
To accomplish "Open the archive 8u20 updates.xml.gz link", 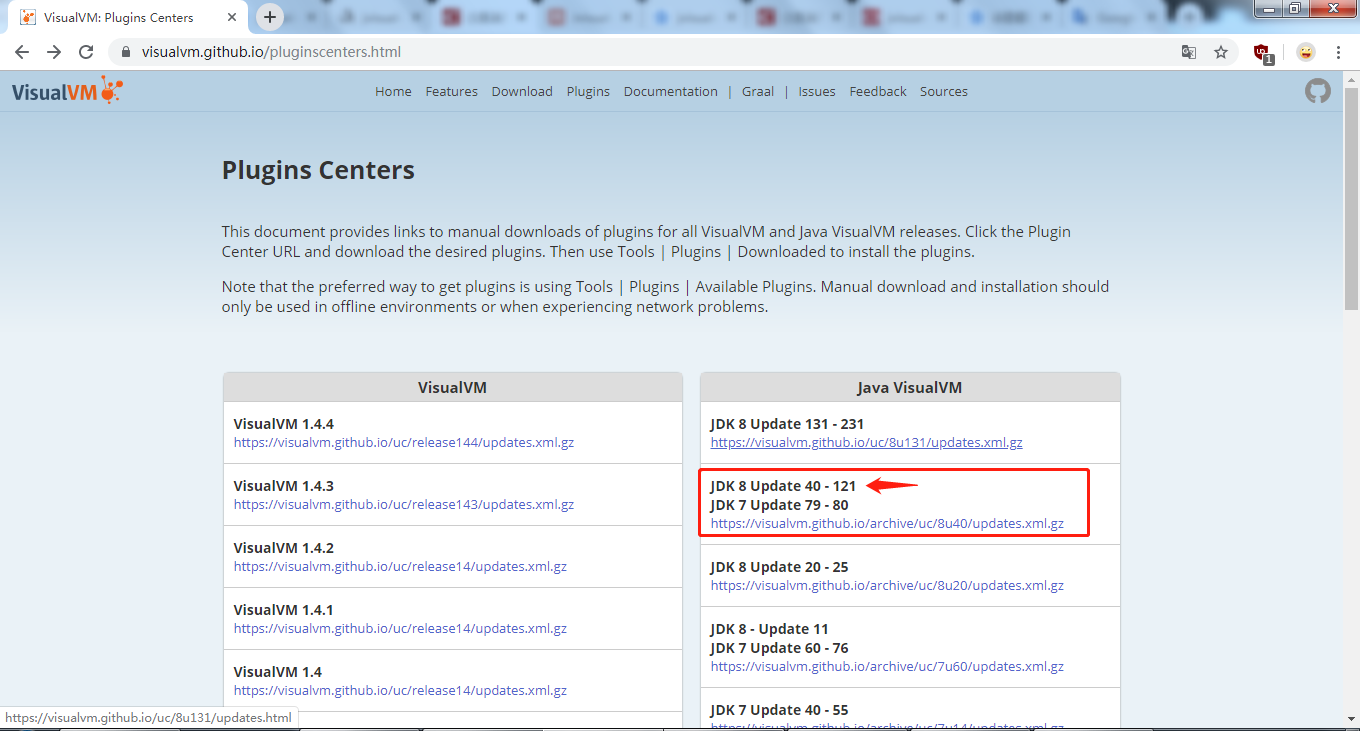I will pyautogui.click(x=887, y=585).
